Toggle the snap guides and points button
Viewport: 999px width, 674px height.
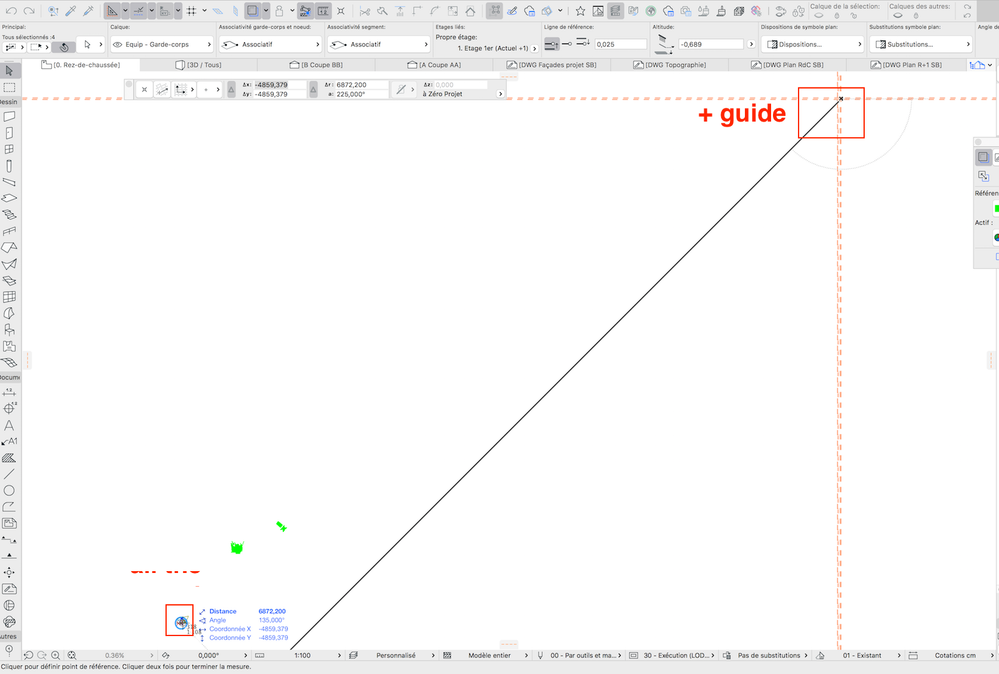click(x=138, y=11)
